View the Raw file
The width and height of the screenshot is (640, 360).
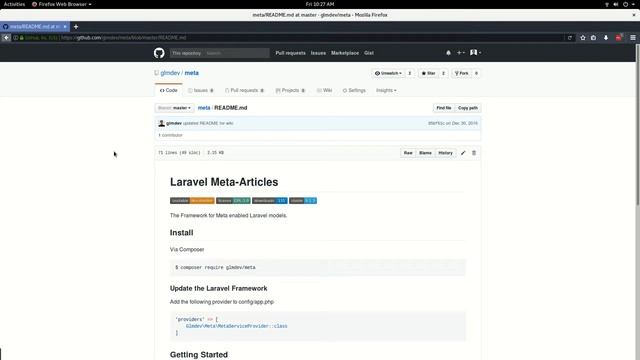click(x=408, y=153)
